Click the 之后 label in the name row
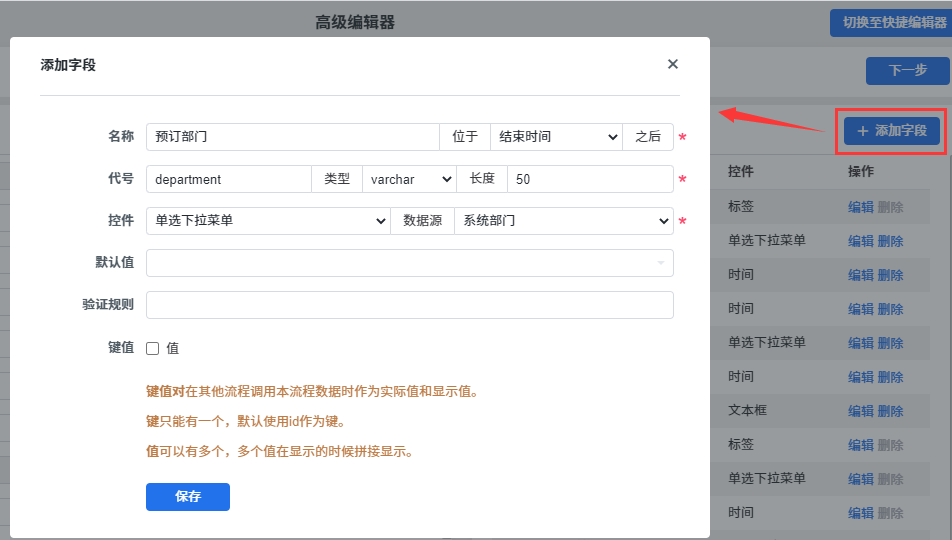The height and width of the screenshot is (540, 952). click(x=648, y=137)
